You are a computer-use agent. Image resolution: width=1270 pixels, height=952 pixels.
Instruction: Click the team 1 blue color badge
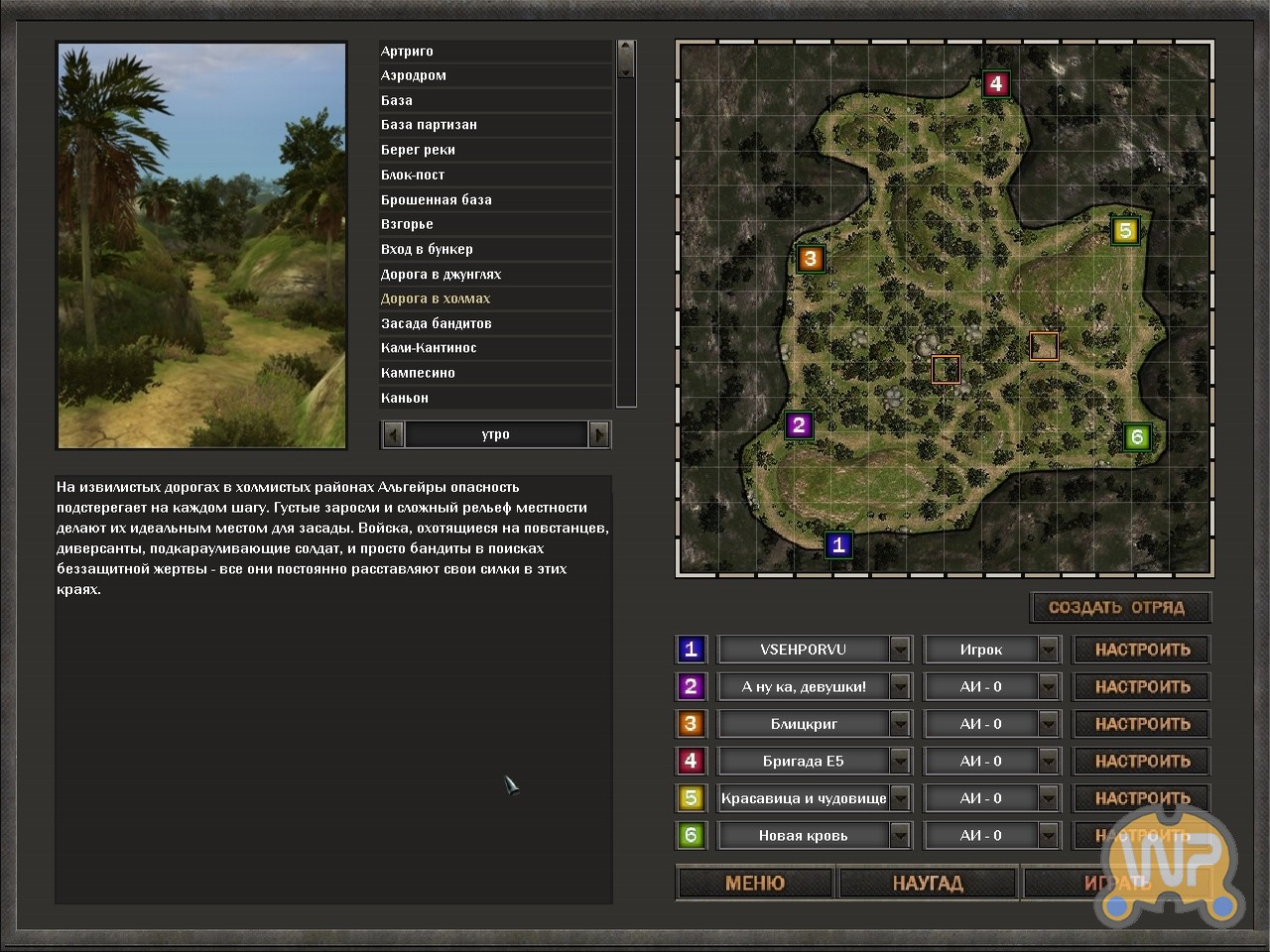(x=691, y=650)
